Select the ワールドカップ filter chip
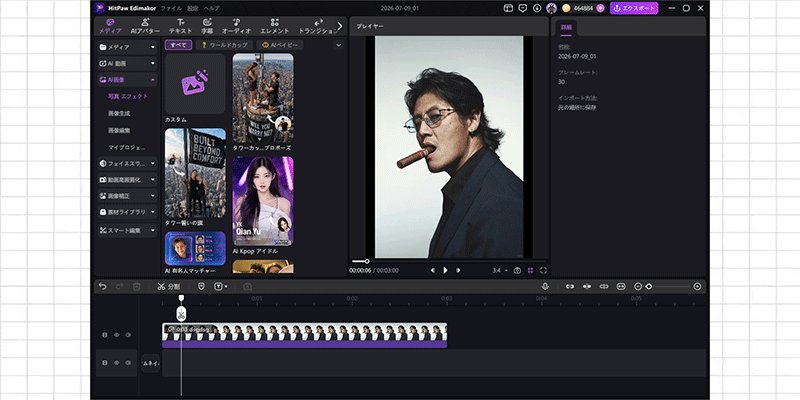Image resolution: width=800 pixels, height=400 pixels. [x=224, y=45]
